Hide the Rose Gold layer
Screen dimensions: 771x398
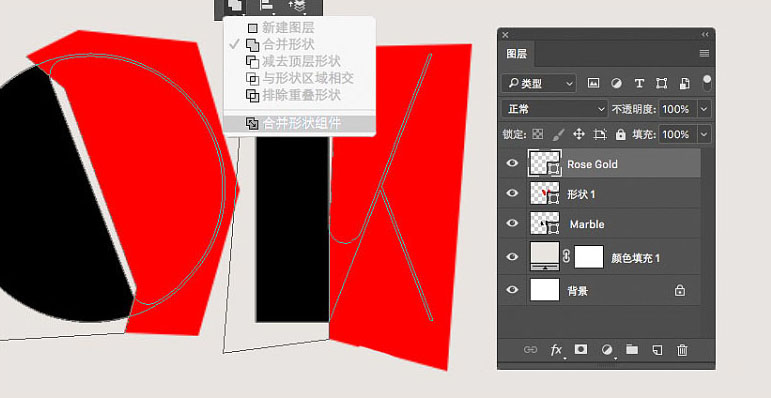(512, 163)
